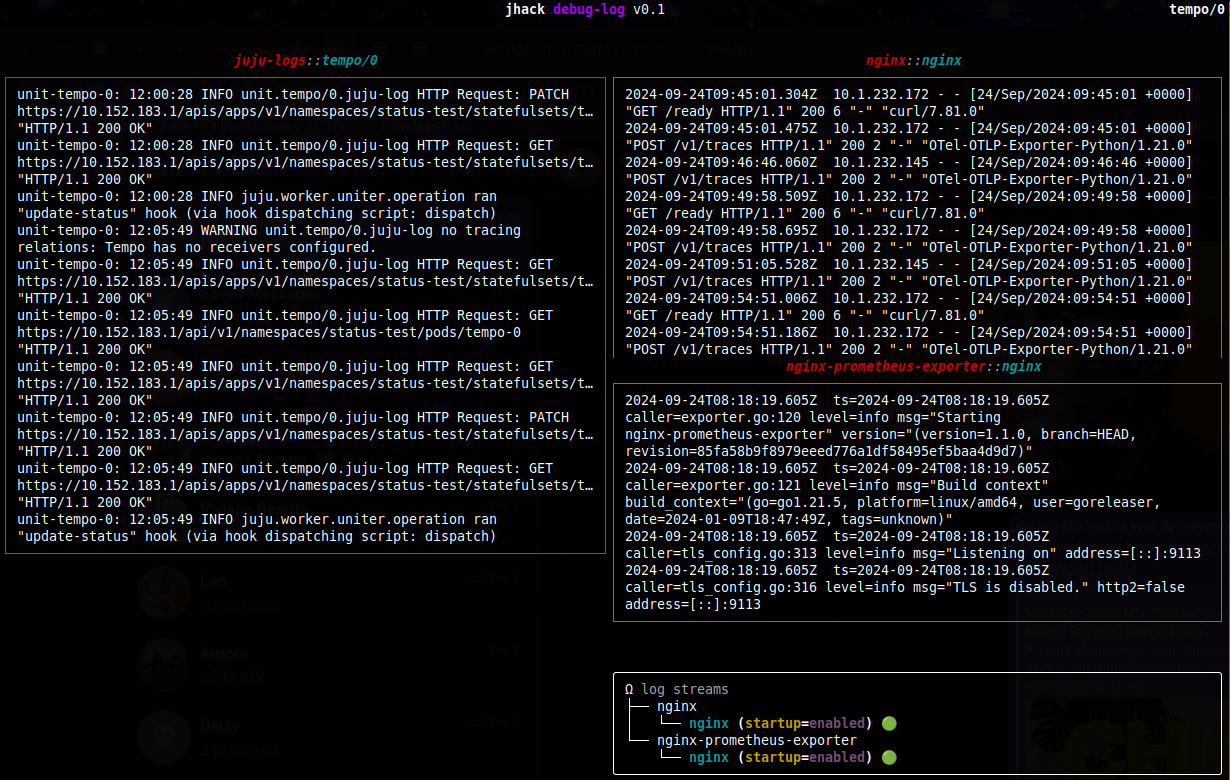Focus the nginx-prometheus-exporter::nginx panel title
Image resolution: width=1230 pixels, height=780 pixels.
point(914,366)
